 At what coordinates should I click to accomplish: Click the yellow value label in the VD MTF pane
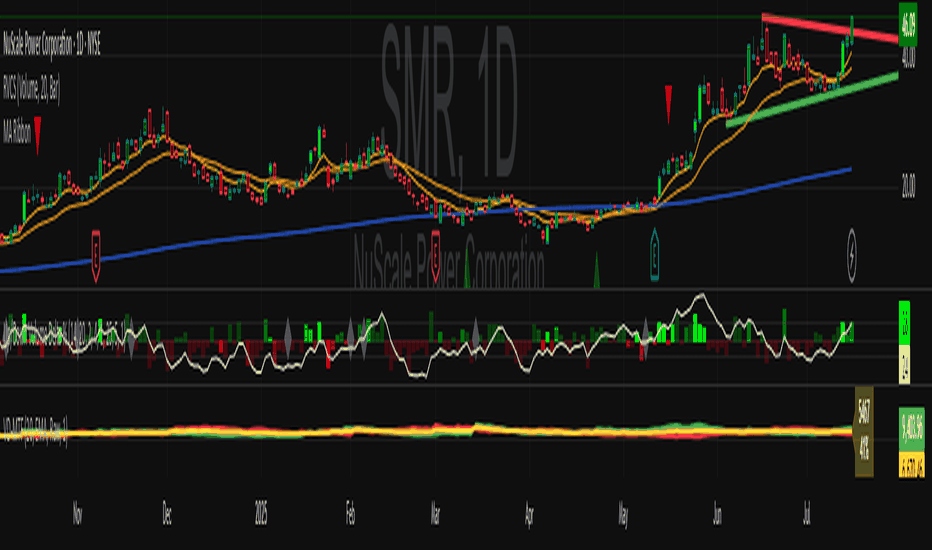[x=912, y=465]
